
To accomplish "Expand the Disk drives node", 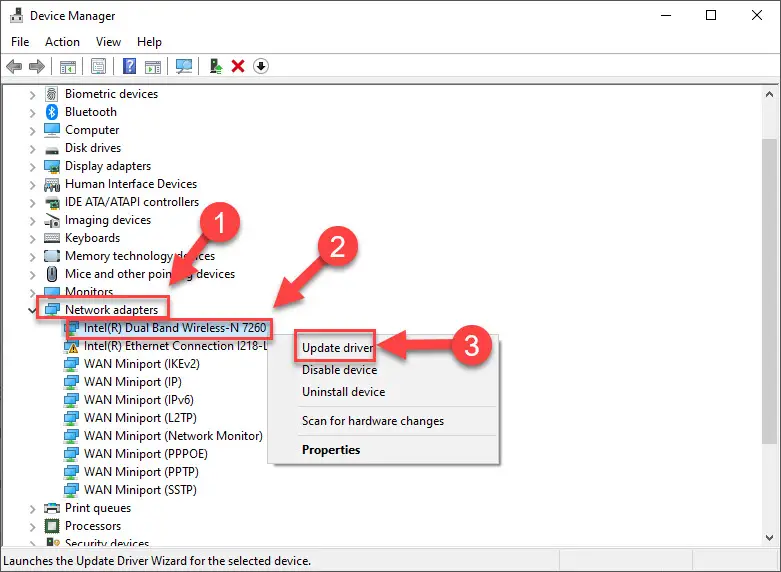I will tap(32, 148).
